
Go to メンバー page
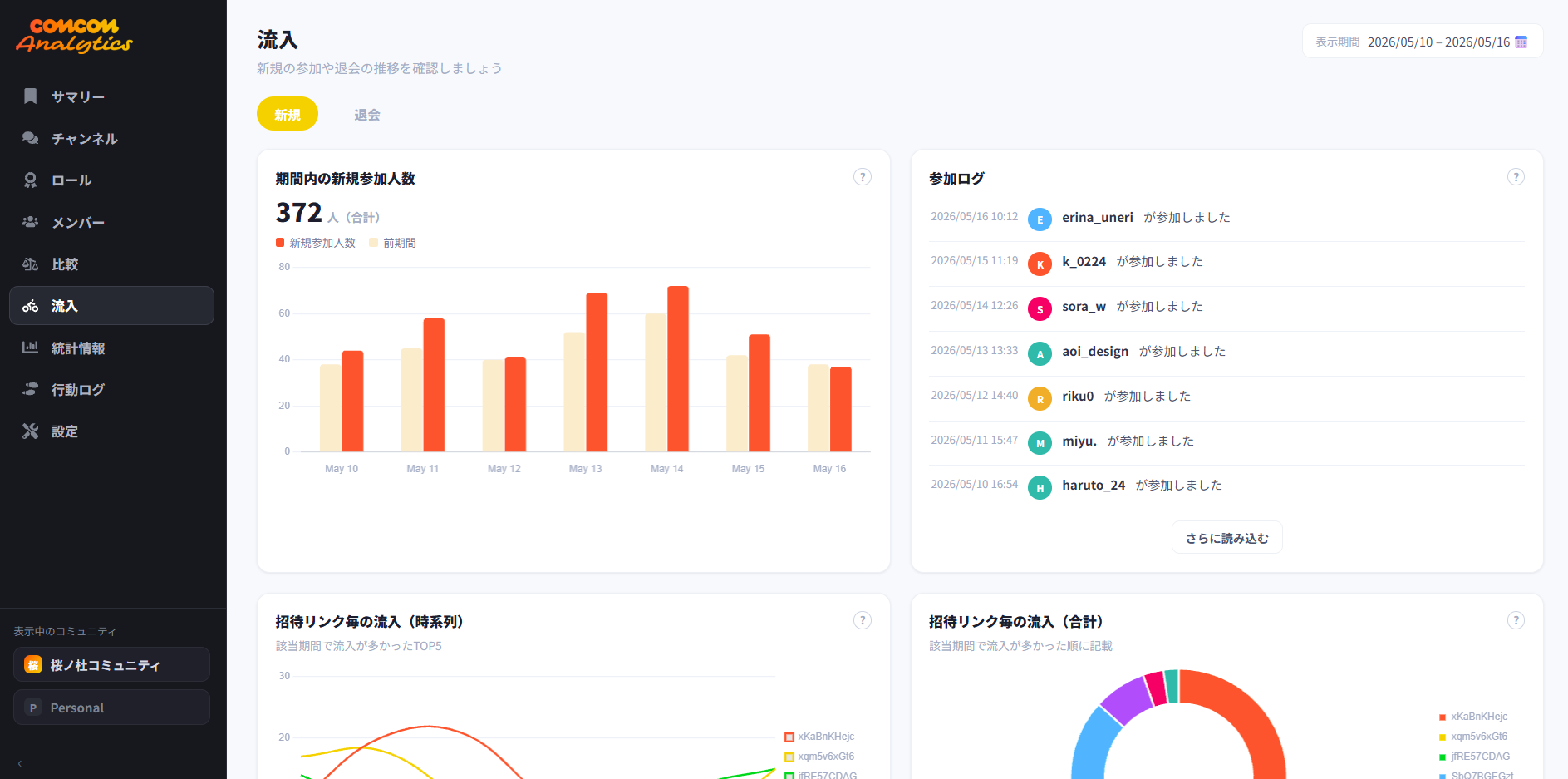[111, 222]
